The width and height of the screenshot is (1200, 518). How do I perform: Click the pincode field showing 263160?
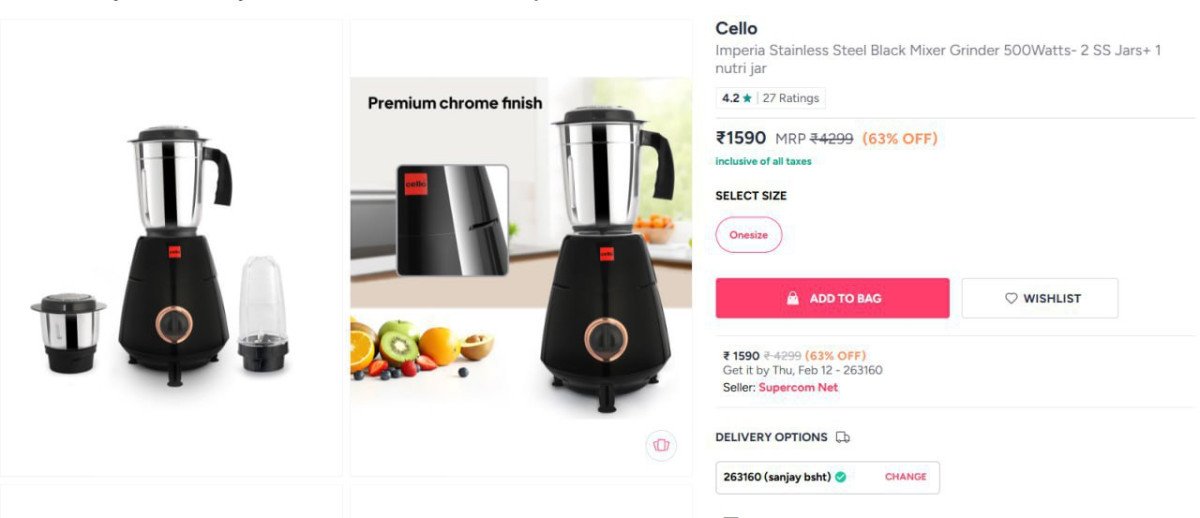point(828,477)
